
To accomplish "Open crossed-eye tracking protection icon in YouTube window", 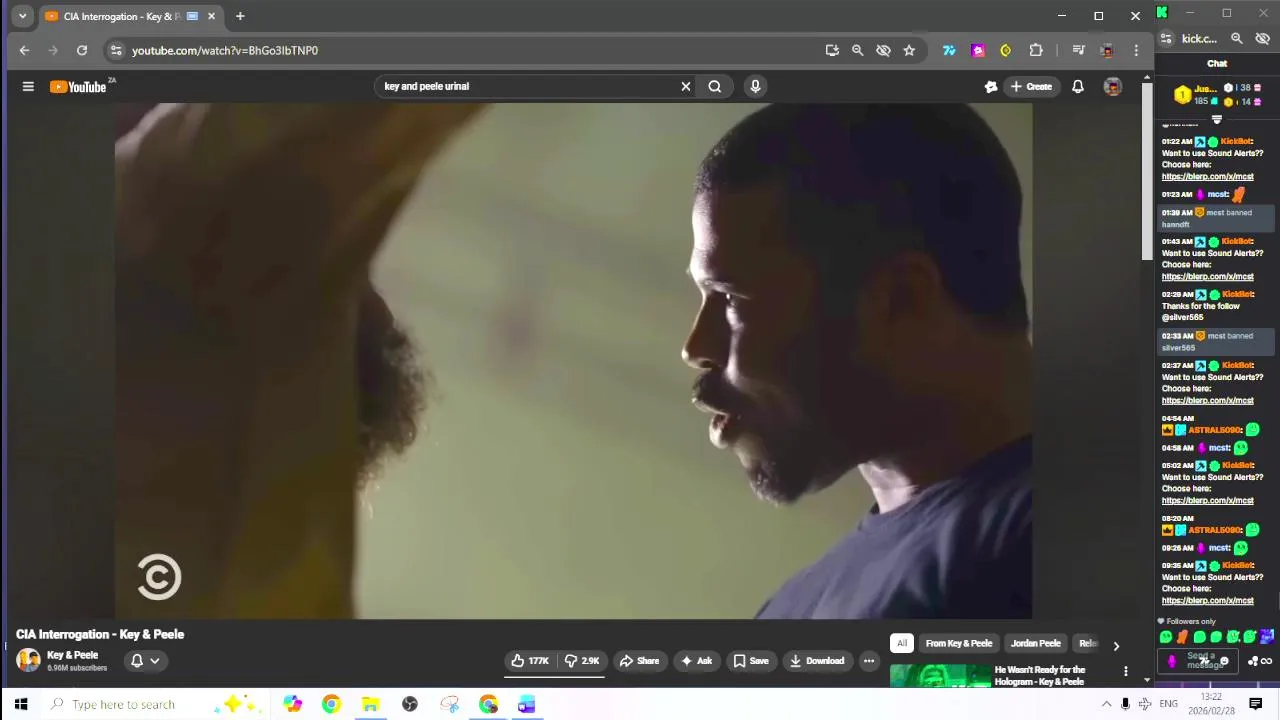I will (883, 50).
